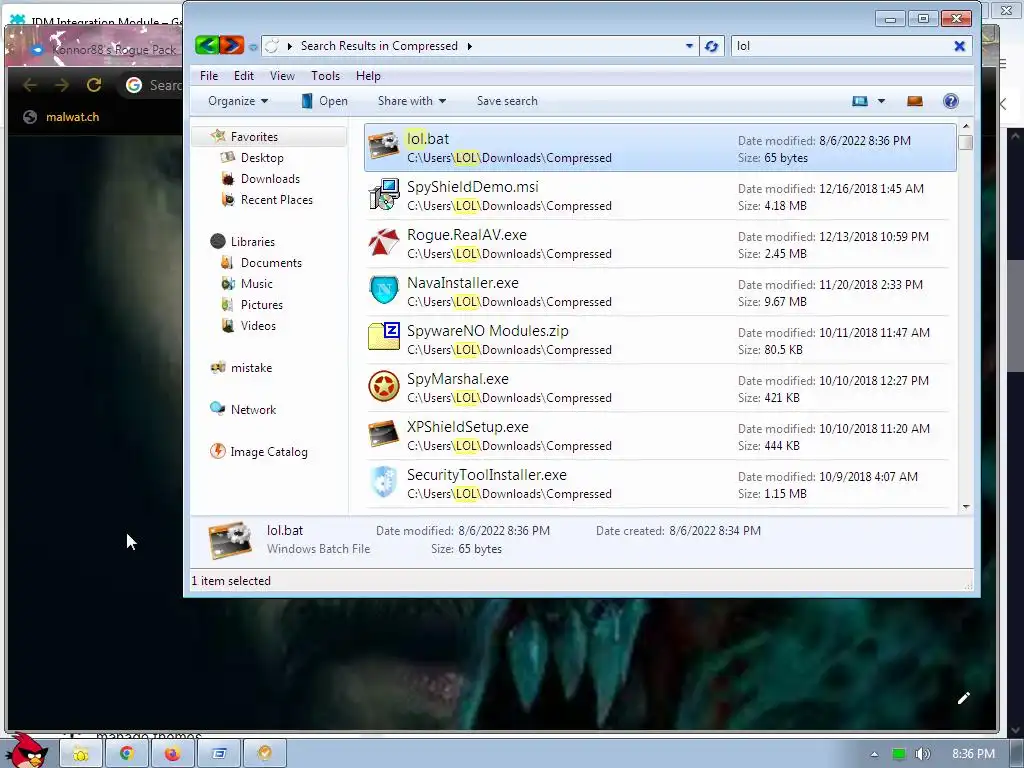Open Explorer help question mark icon
Viewport: 1024px width, 768px height.
tap(950, 101)
